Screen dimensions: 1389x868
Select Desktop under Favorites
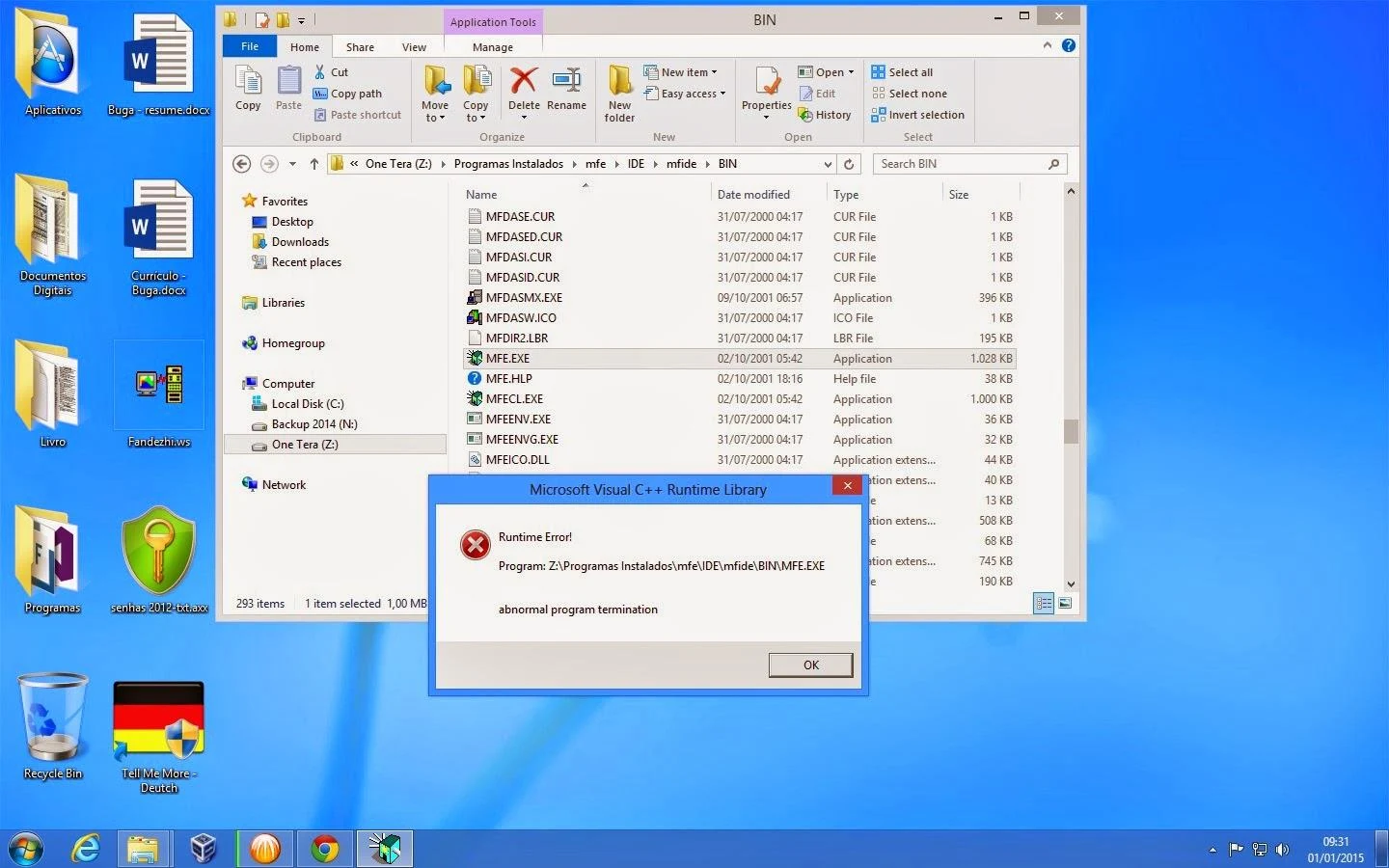click(x=283, y=222)
